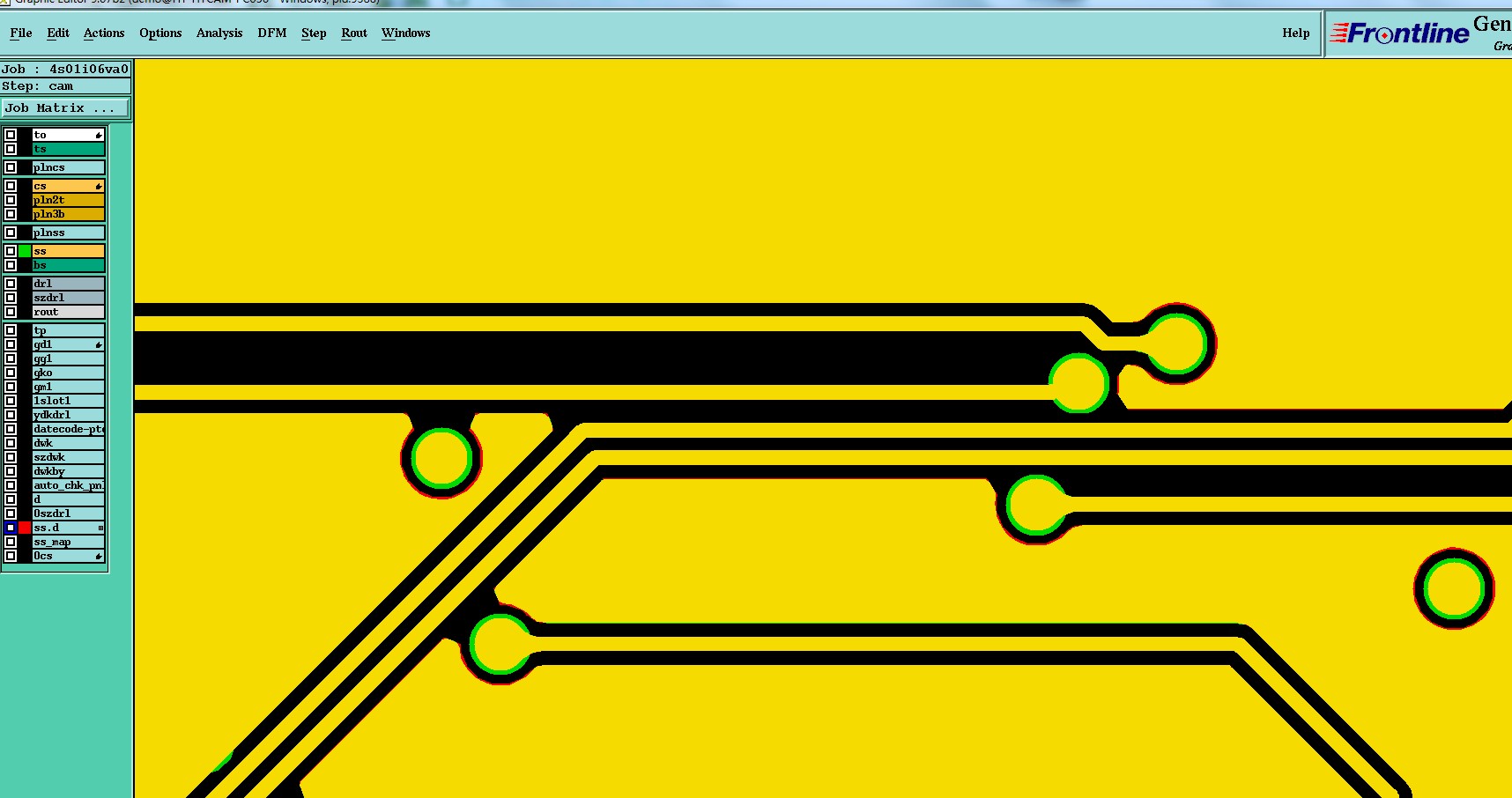Select the 'tp' layer name
The height and width of the screenshot is (798, 1512).
click(x=69, y=330)
